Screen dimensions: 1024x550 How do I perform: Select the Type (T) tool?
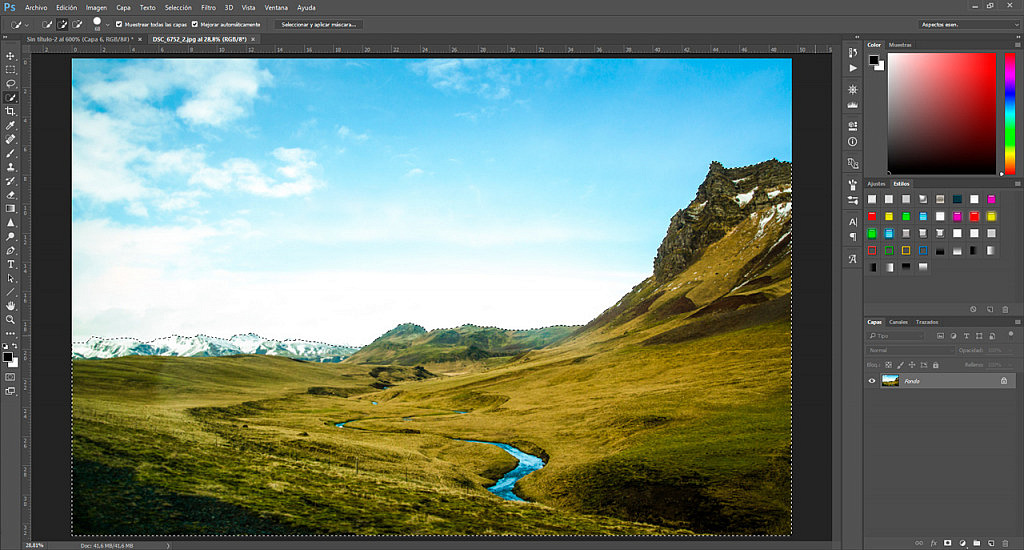point(10,264)
